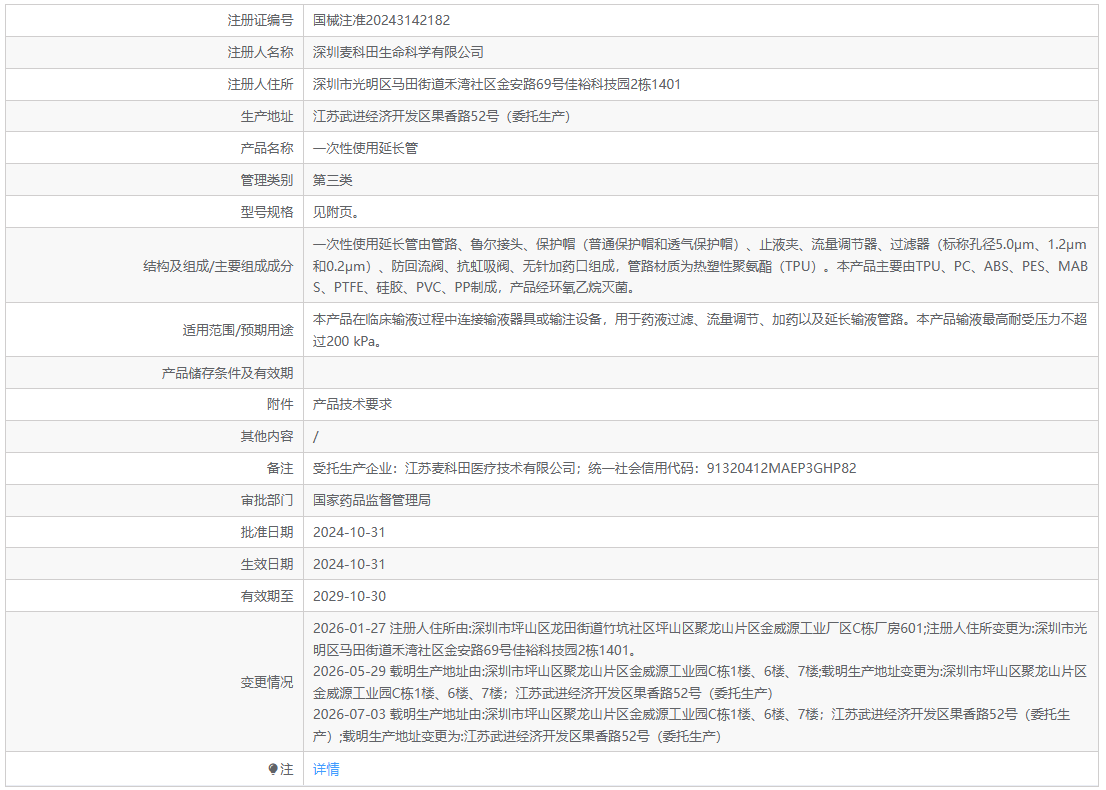This screenshot has width=1106, height=790.
Task: Click registrant name 深圳麦科田生命科学有限公司
Action: pos(399,52)
